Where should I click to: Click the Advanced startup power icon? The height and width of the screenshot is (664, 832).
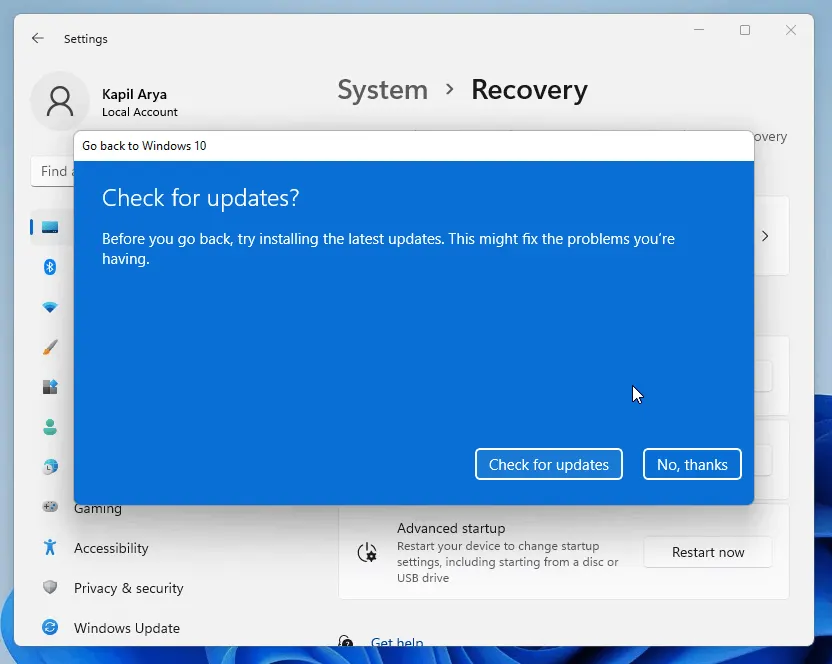366,552
